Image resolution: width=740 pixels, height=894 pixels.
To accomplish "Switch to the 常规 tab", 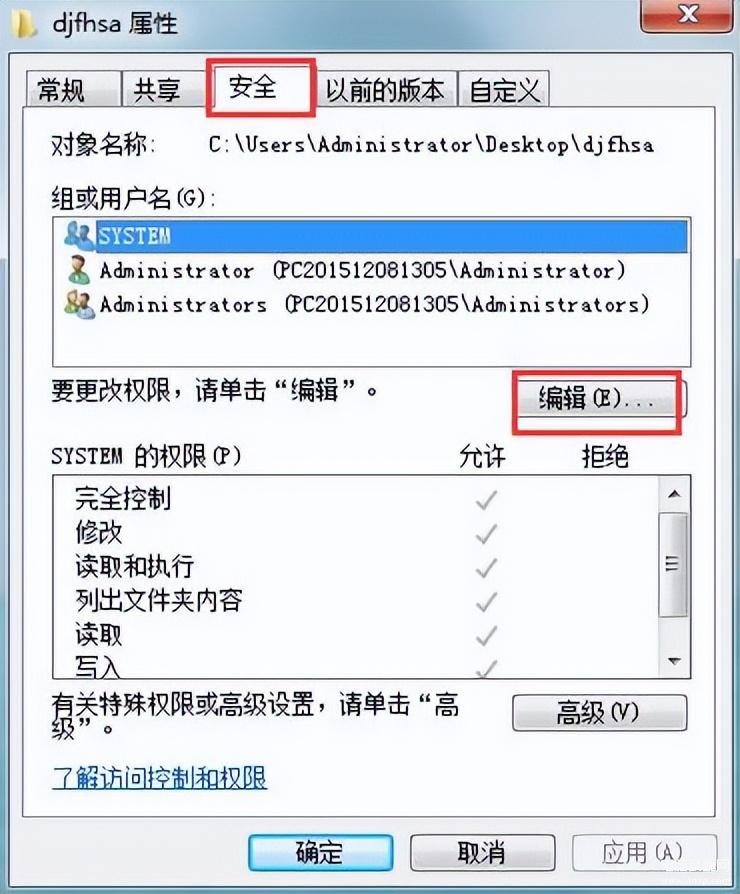I will tap(74, 89).
